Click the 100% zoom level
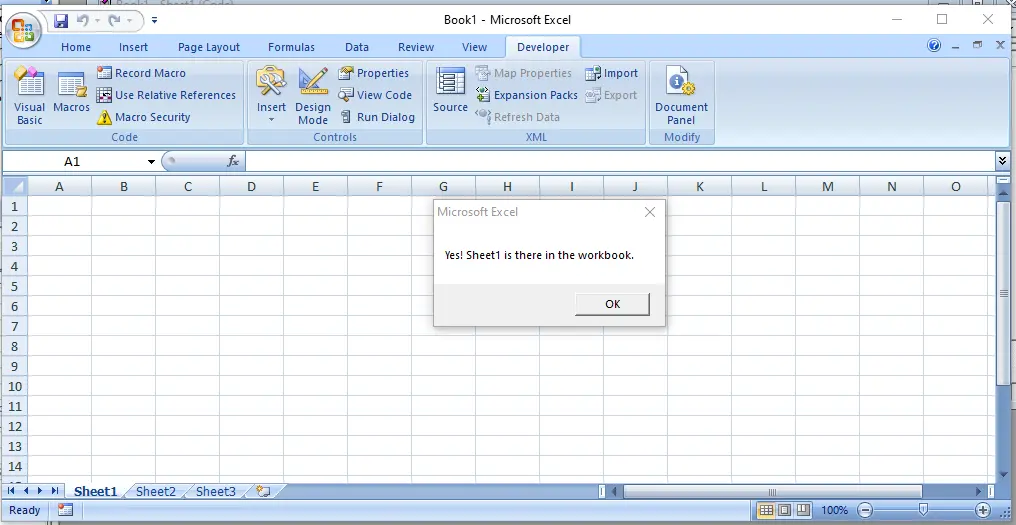Viewport: 1016px width, 525px height. [835, 510]
